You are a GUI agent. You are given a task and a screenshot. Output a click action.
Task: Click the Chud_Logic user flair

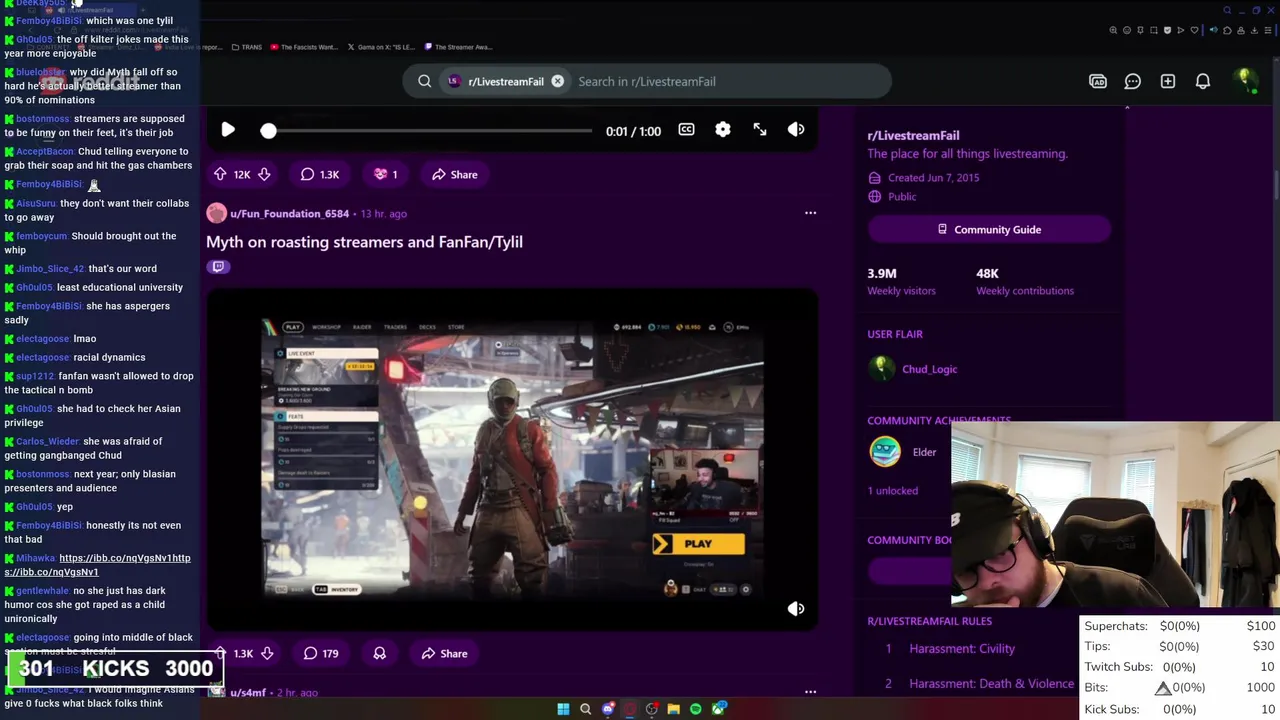pos(929,369)
